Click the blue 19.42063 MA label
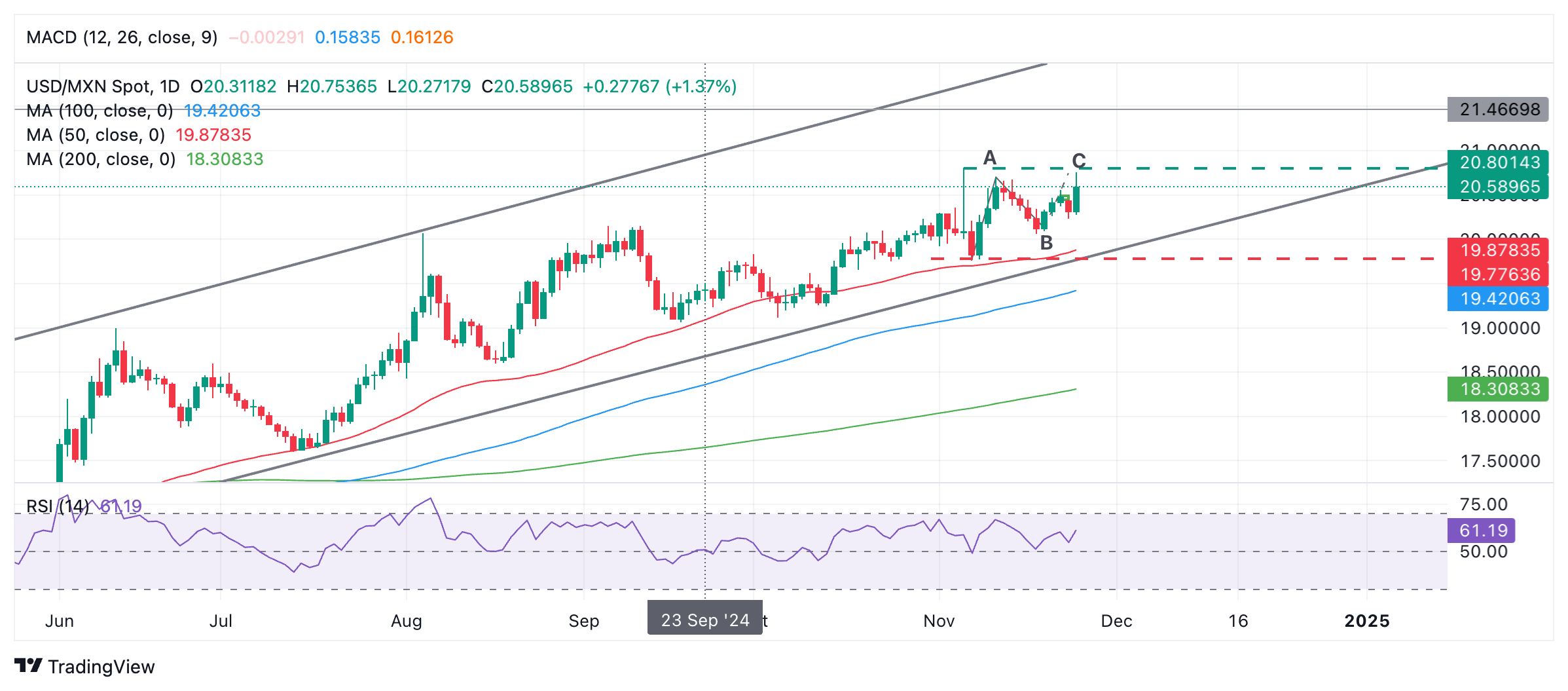This screenshot has width=1568, height=691. pos(1498,299)
